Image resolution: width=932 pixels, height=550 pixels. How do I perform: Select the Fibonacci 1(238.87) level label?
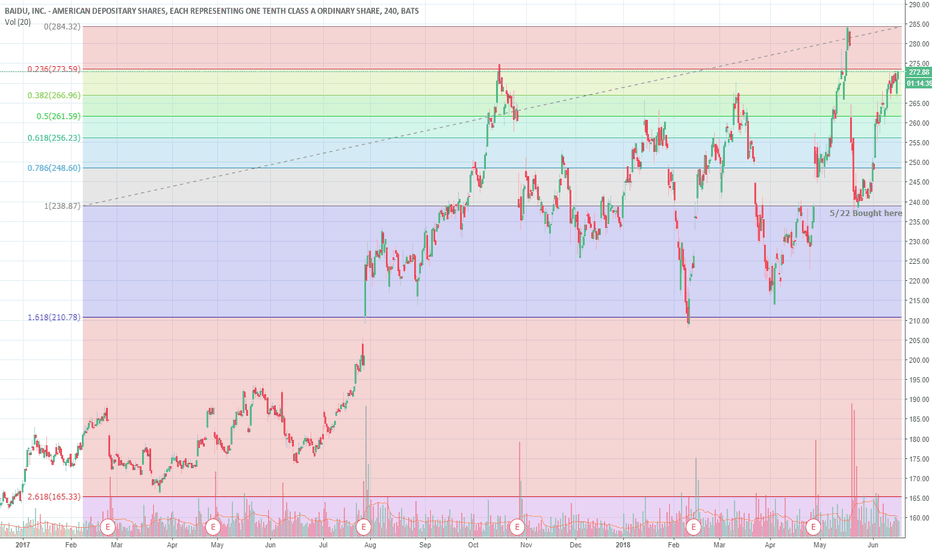click(x=62, y=206)
